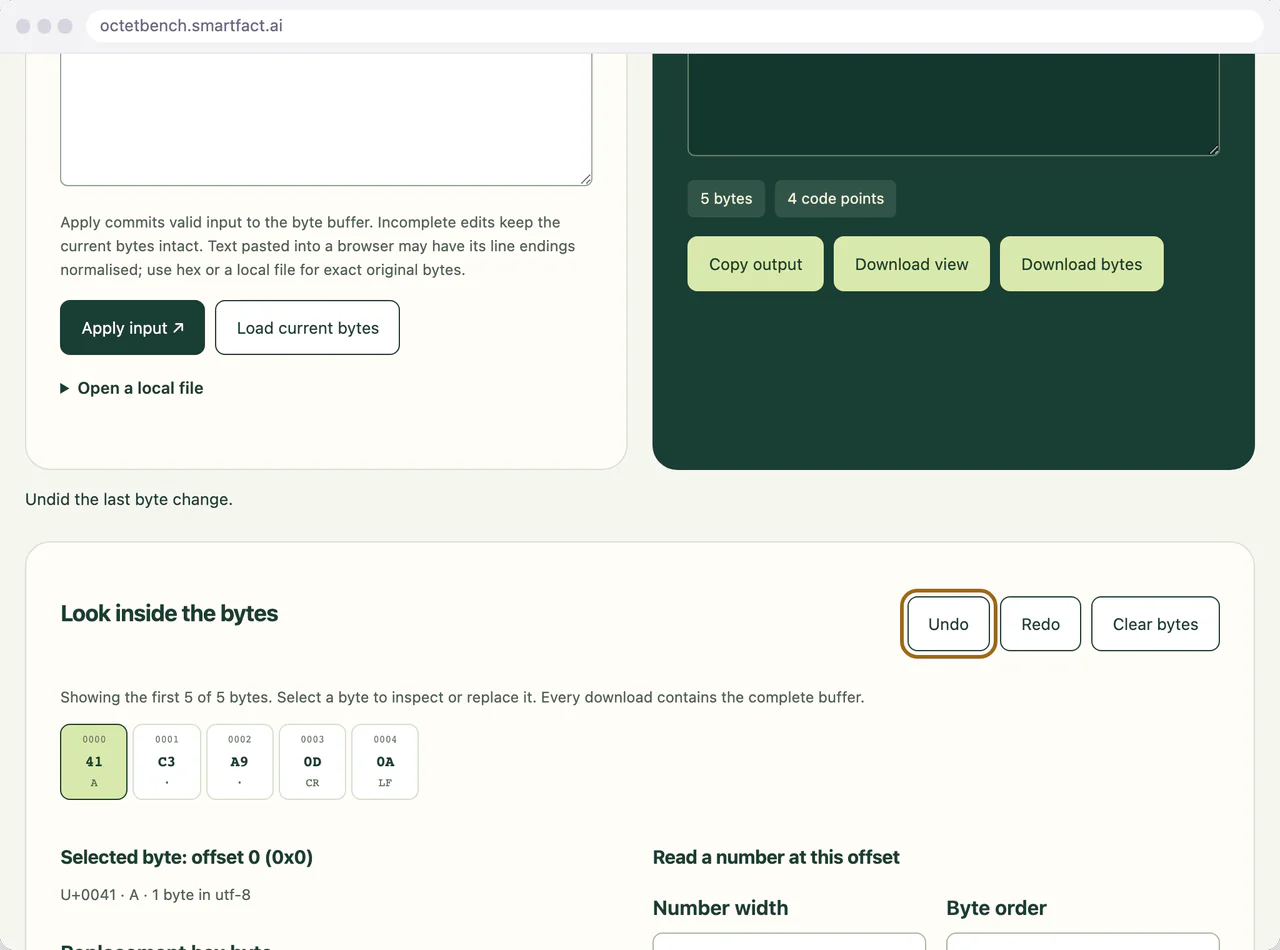1280x950 pixels.
Task: Click the 'U+0041 · A · 1 byte in utf-8' line
Action: click(x=156, y=894)
